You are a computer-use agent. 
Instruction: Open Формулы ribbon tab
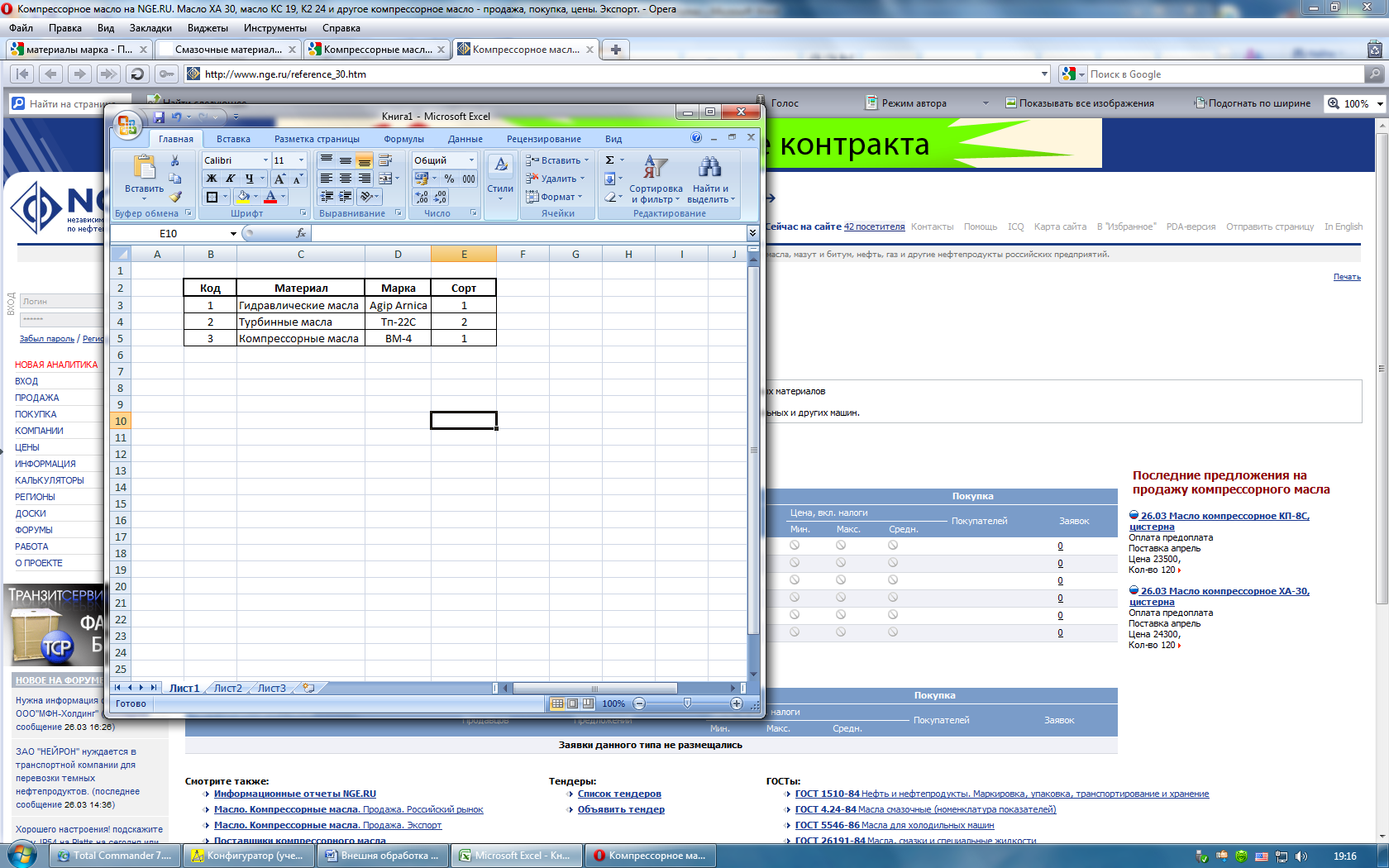[403, 139]
